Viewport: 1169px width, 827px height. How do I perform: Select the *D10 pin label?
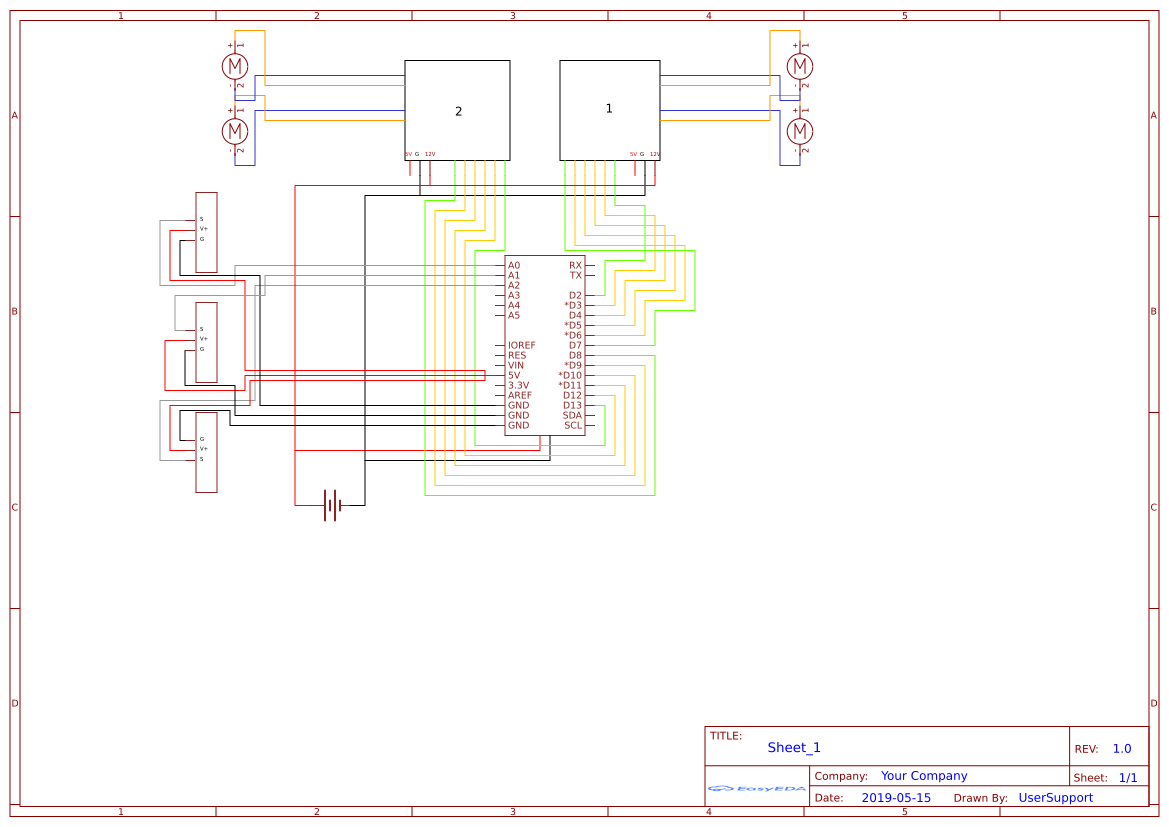pos(570,375)
